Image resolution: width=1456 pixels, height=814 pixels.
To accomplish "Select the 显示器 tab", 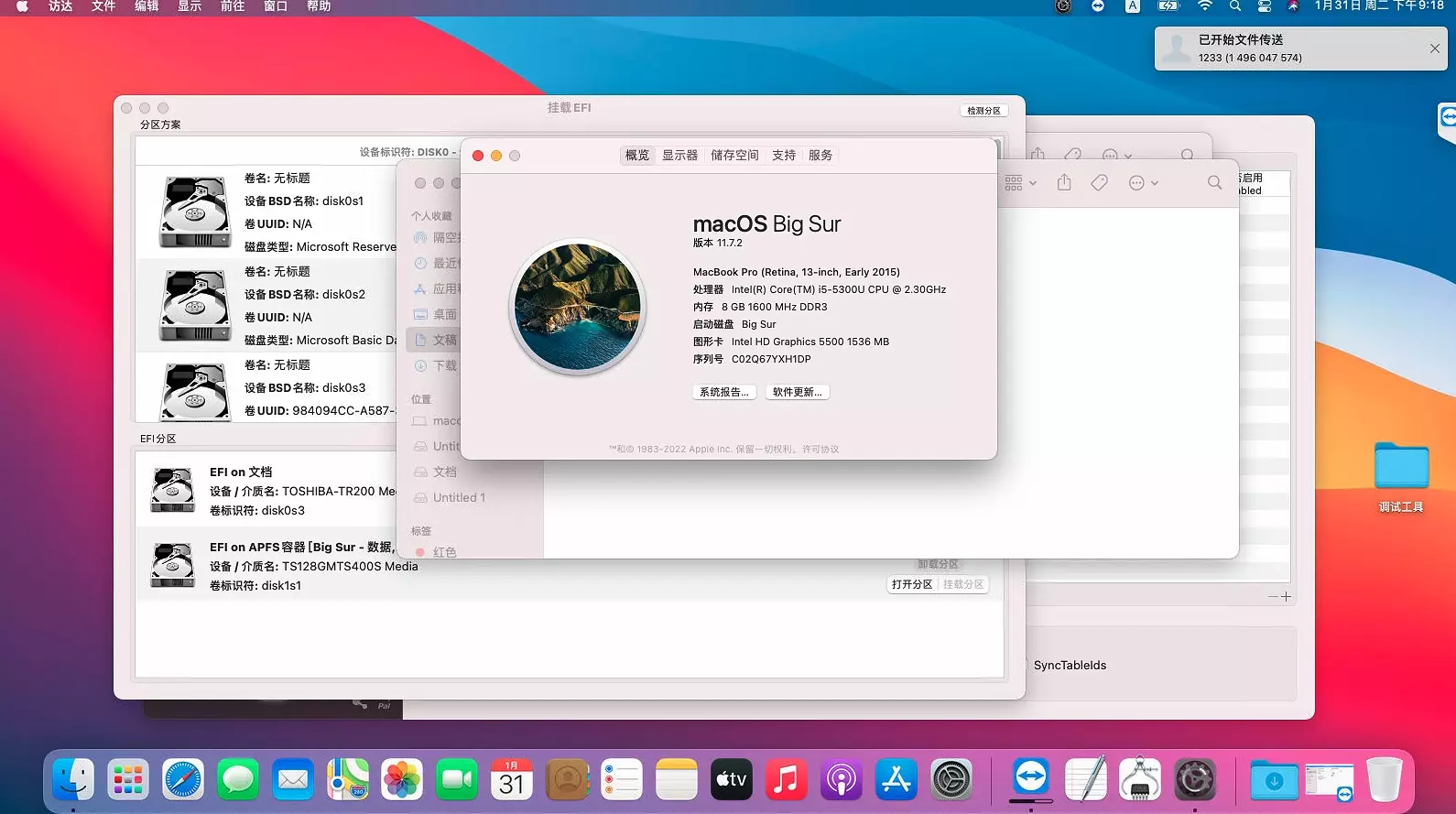I will pyautogui.click(x=679, y=156).
